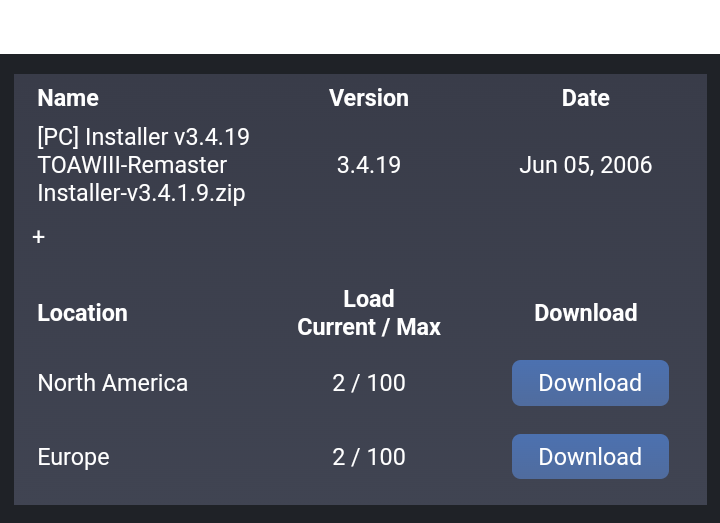This screenshot has width=720, height=523.
Task: Click the Current / Max header text
Action: tap(369, 327)
